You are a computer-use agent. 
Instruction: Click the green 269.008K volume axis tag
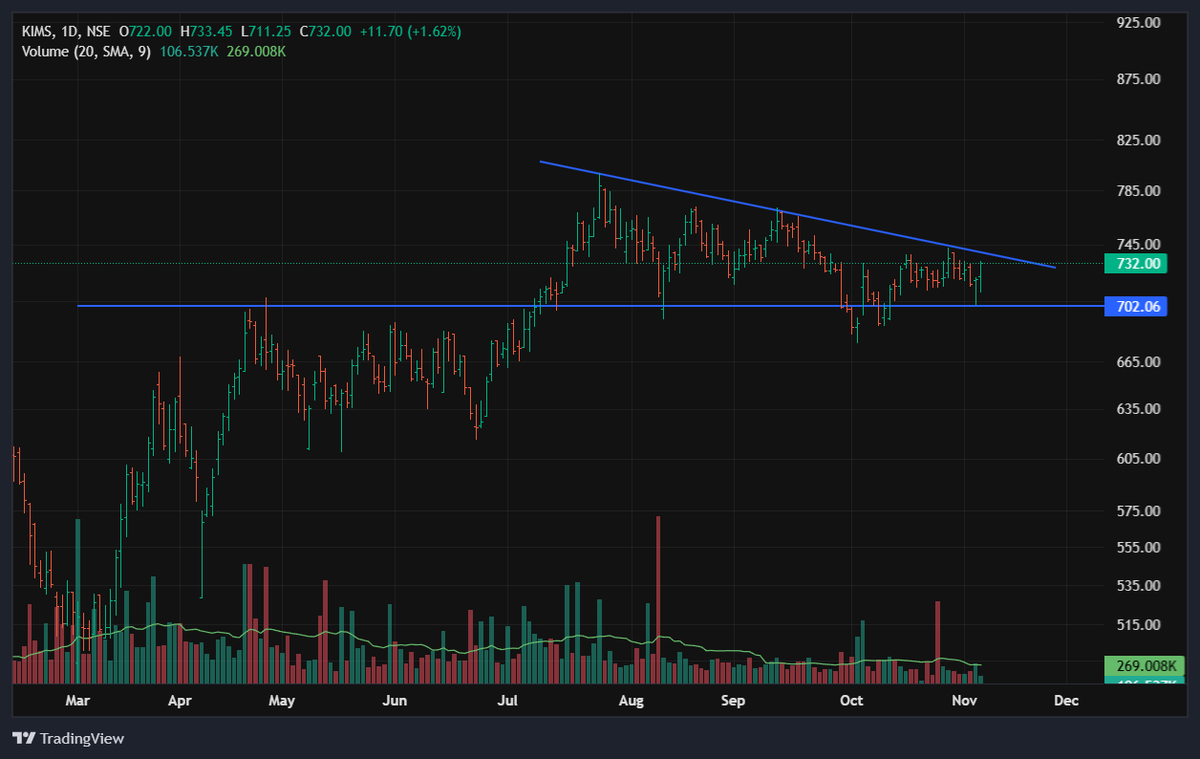click(1144, 666)
